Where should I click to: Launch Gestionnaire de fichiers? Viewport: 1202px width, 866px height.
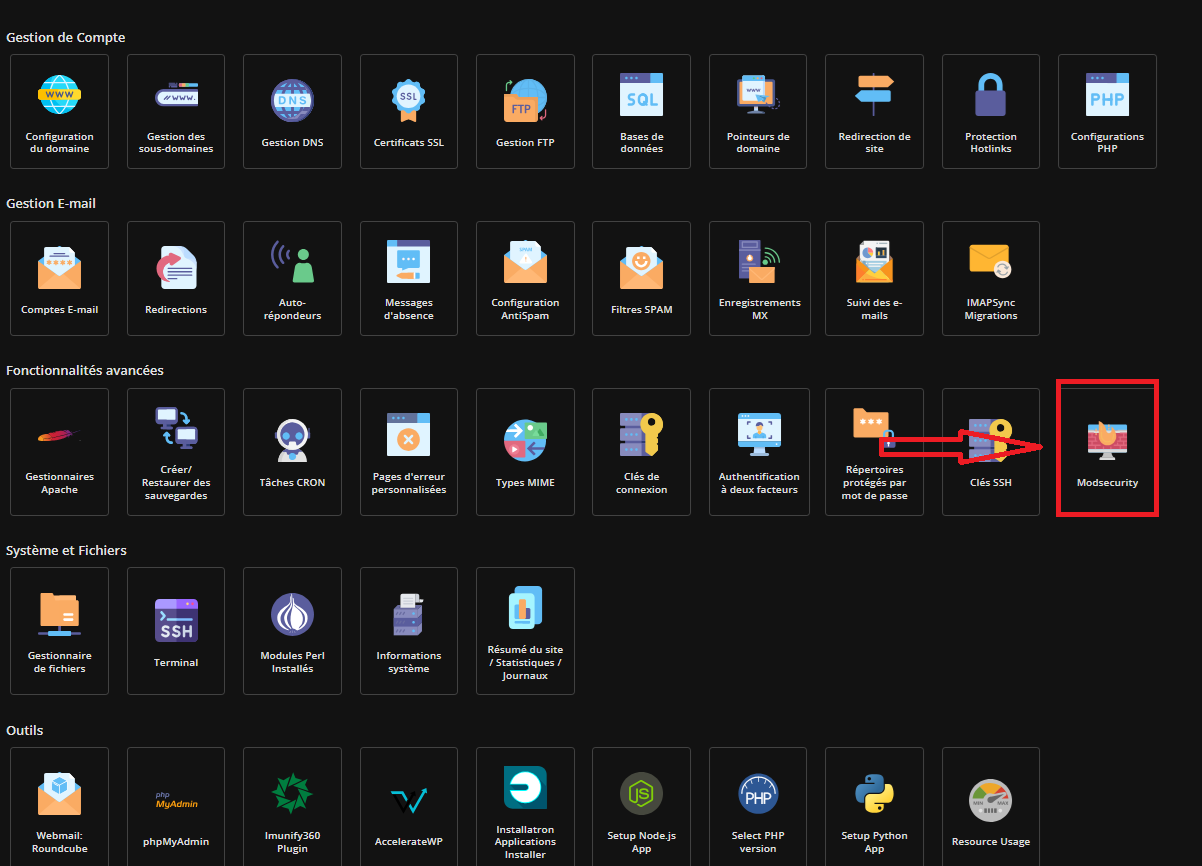59,632
